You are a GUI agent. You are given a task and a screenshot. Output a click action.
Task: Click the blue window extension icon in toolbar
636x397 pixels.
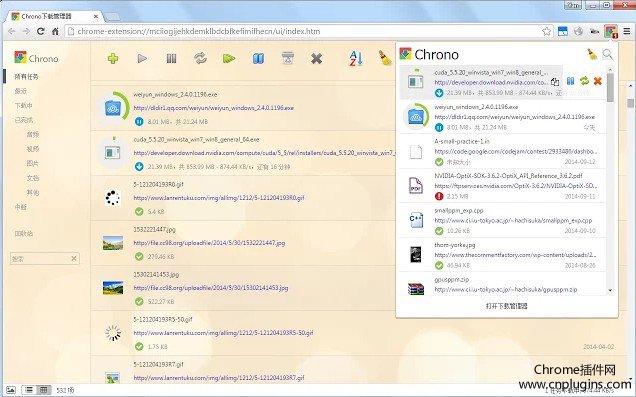click(x=563, y=31)
